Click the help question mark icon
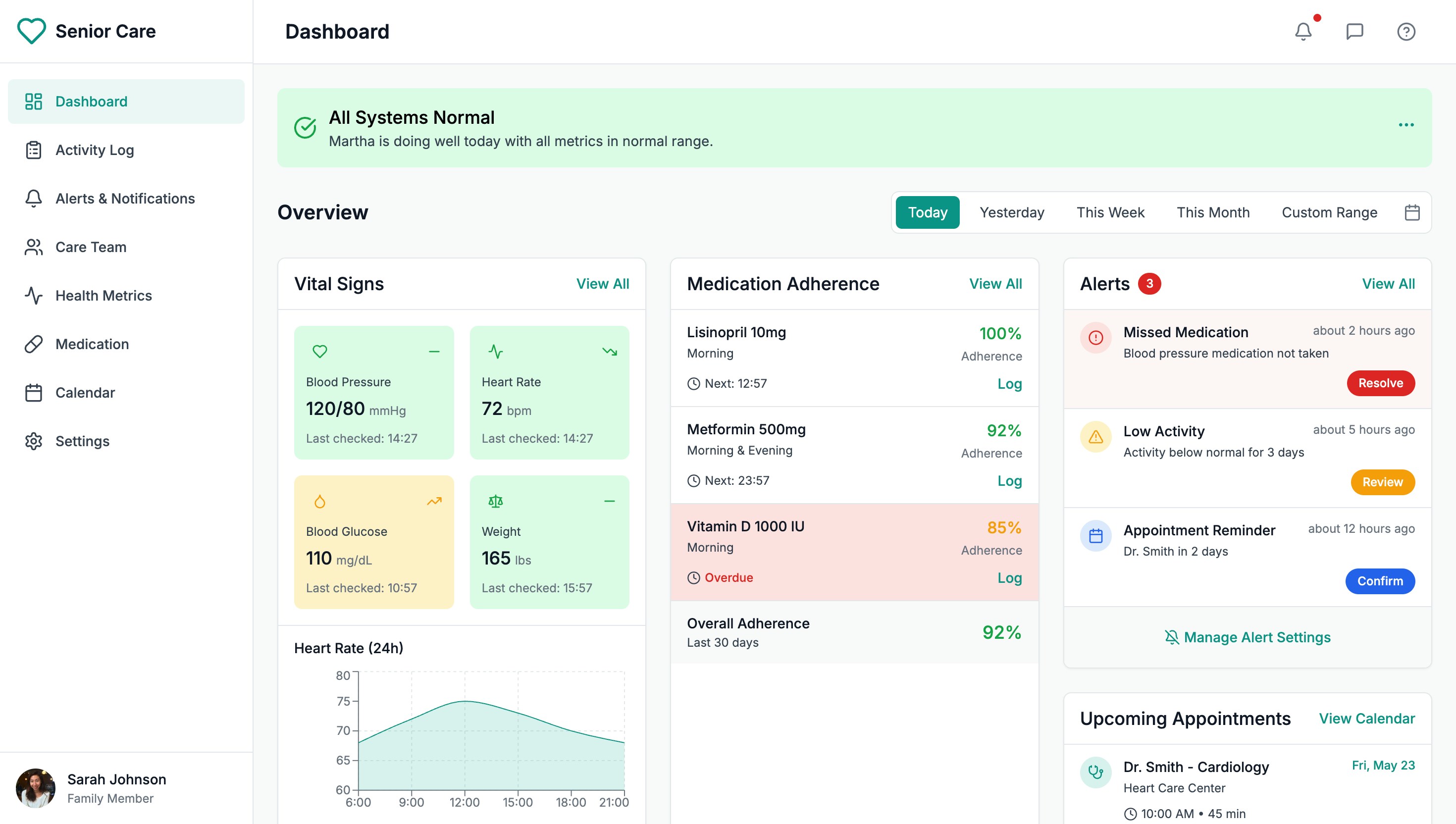This screenshot has width=1456, height=824. [1407, 32]
